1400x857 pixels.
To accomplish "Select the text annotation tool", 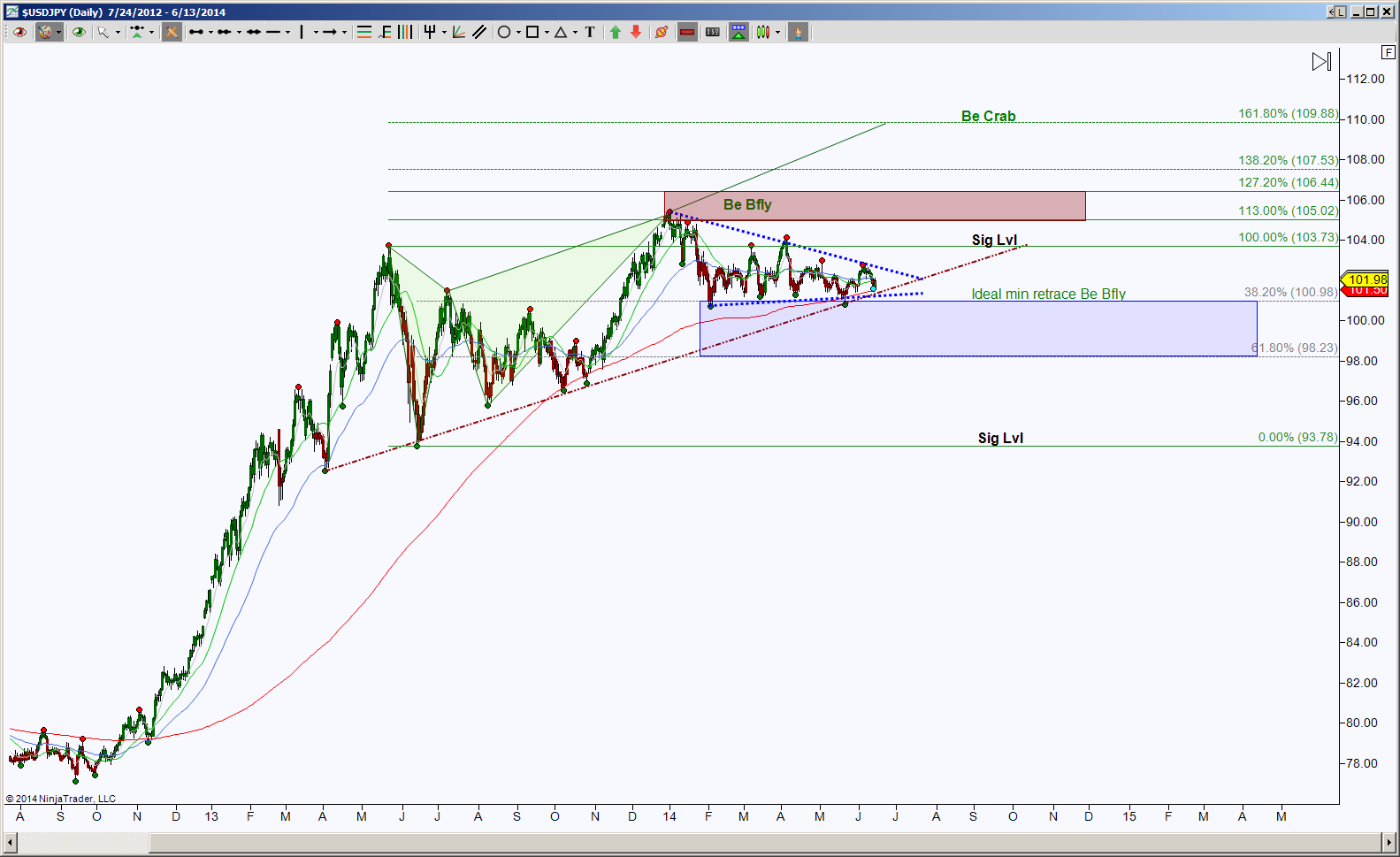I will coord(590,32).
